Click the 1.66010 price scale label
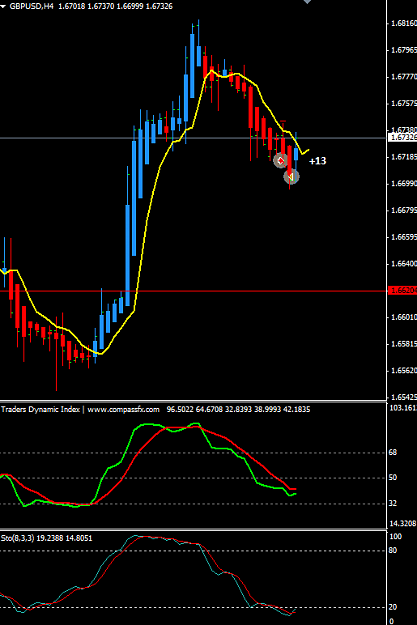 click(x=404, y=317)
